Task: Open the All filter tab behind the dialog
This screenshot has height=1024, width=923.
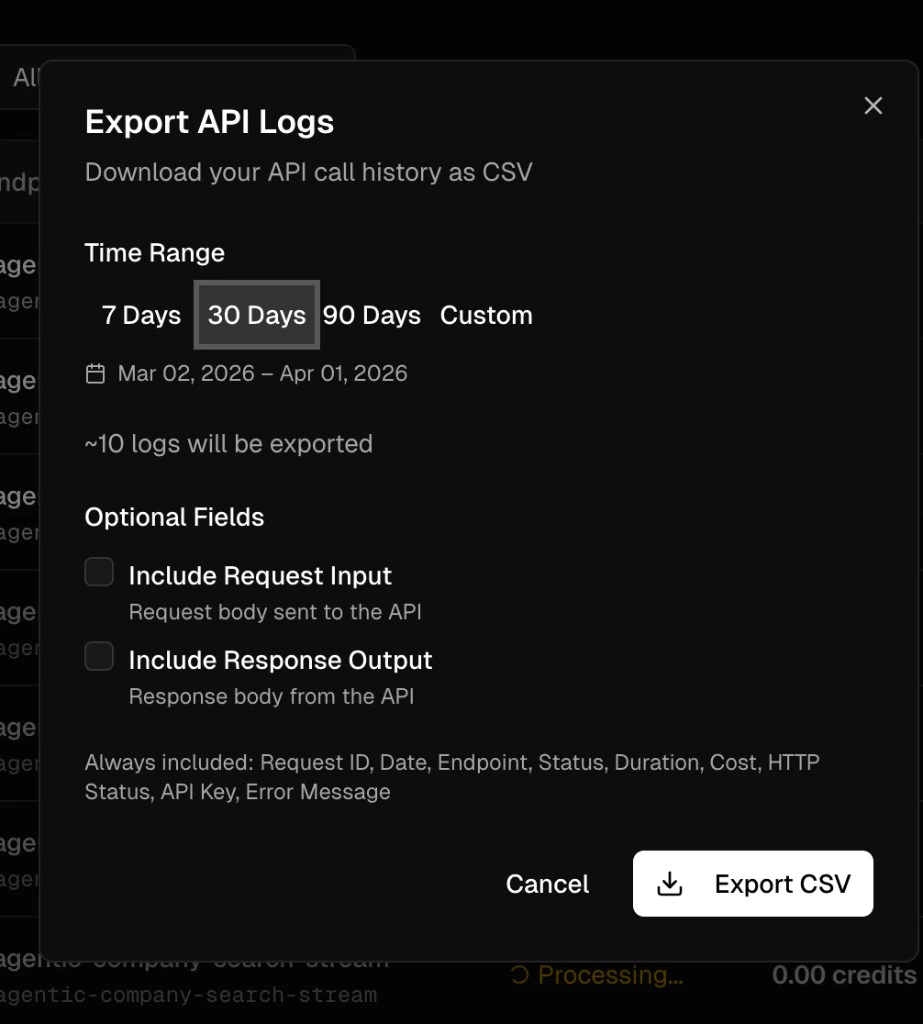Action: pyautogui.click(x=25, y=77)
